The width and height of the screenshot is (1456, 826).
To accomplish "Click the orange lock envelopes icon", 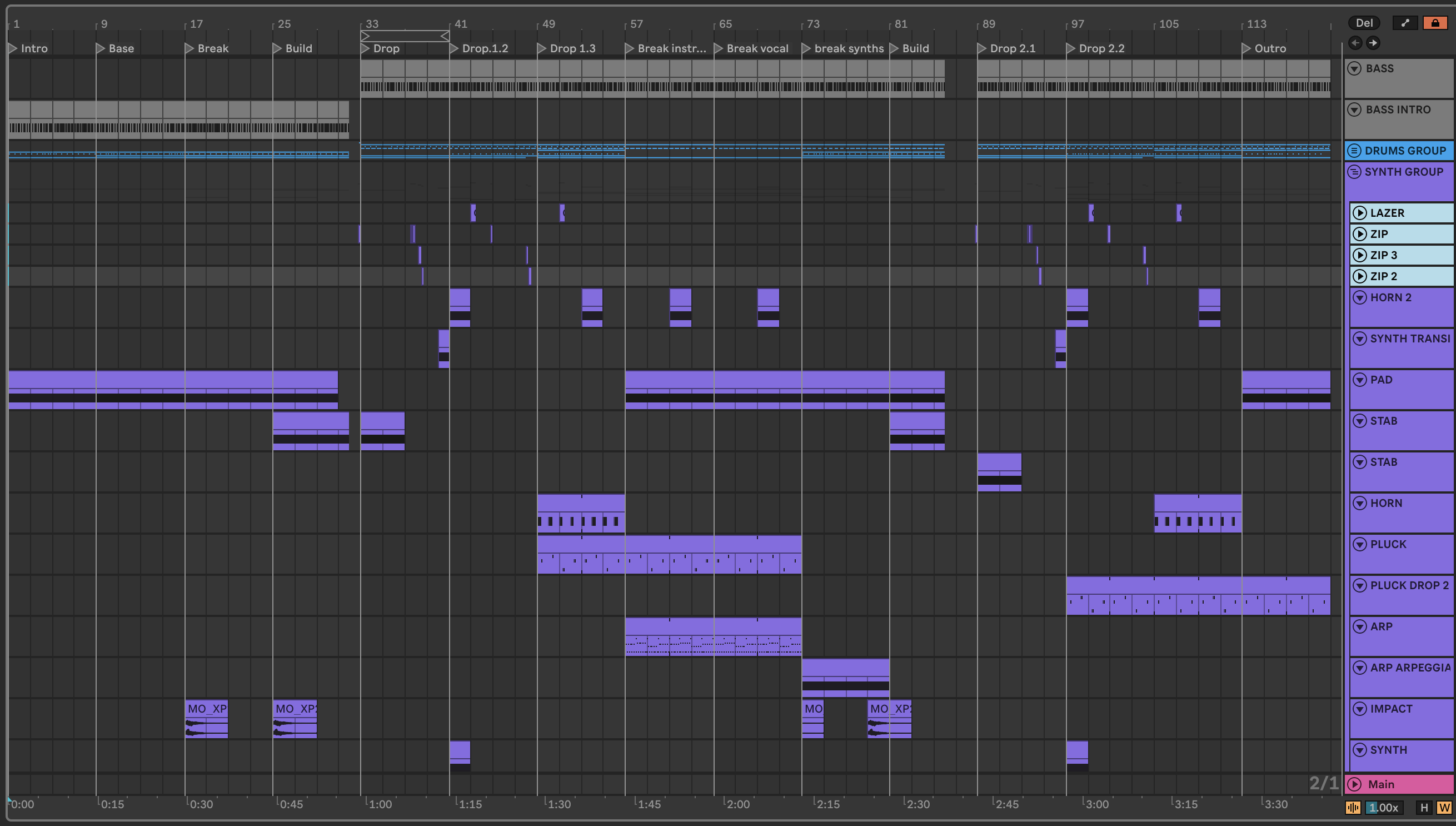I will pos(1434,23).
